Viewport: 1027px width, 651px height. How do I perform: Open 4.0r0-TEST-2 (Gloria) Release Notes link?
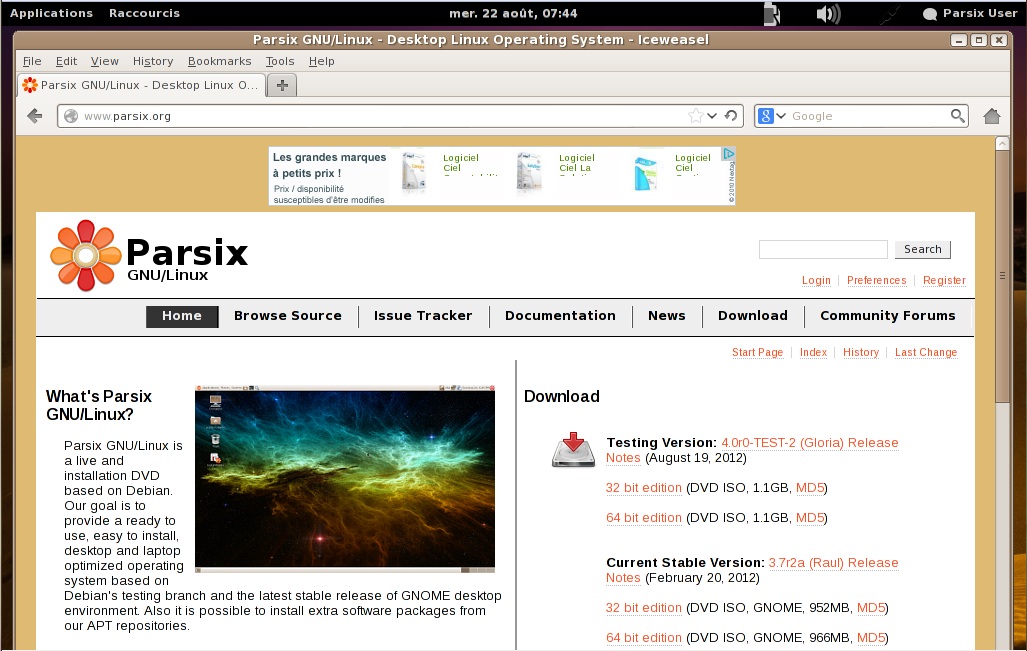(810, 443)
